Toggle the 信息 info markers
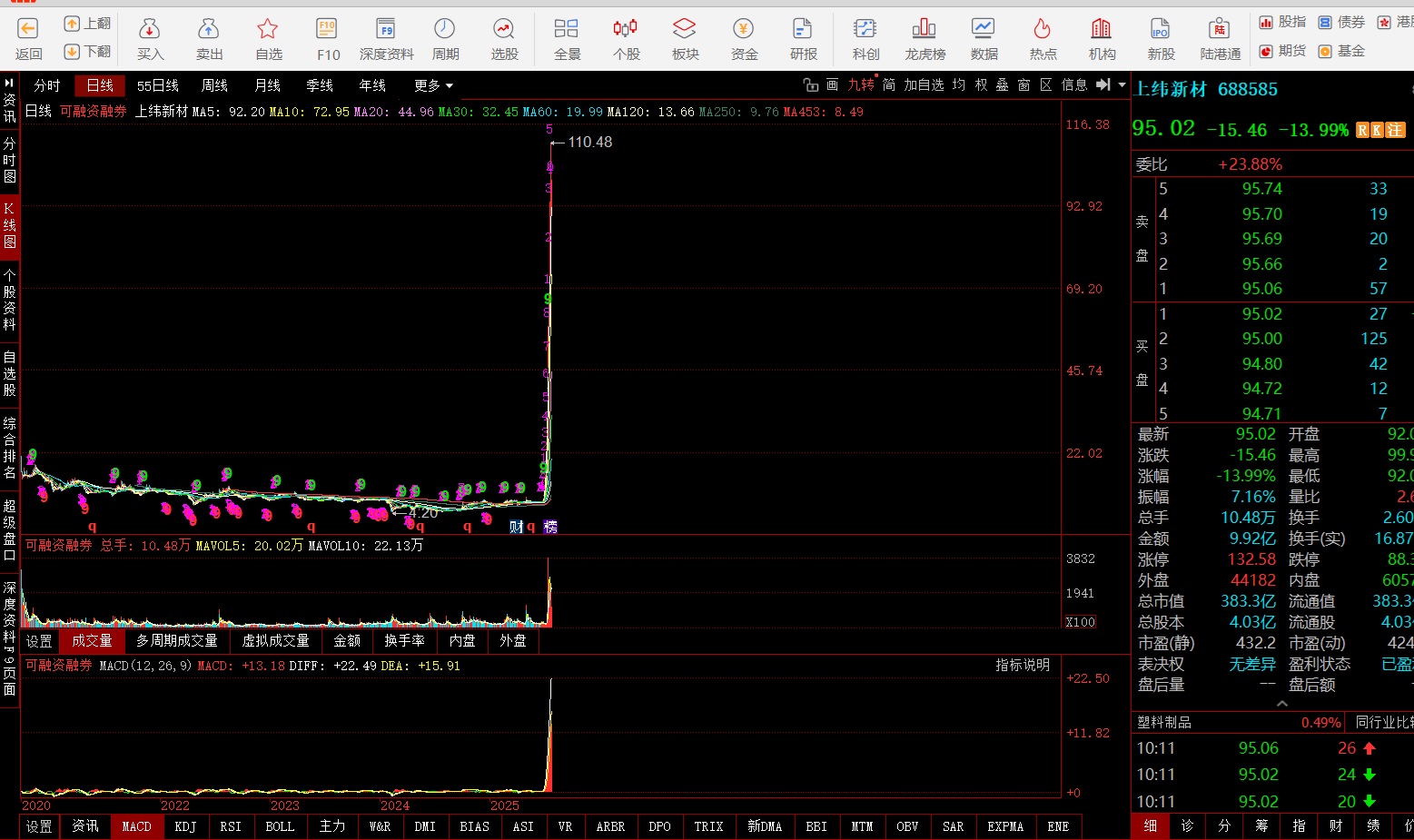 coord(1074,84)
